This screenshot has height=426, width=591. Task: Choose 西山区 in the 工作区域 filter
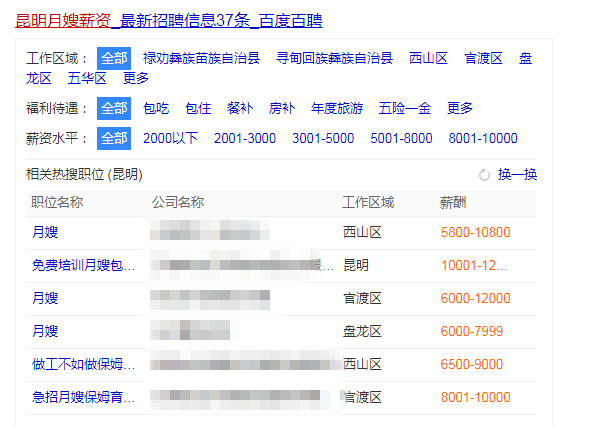coord(429,58)
